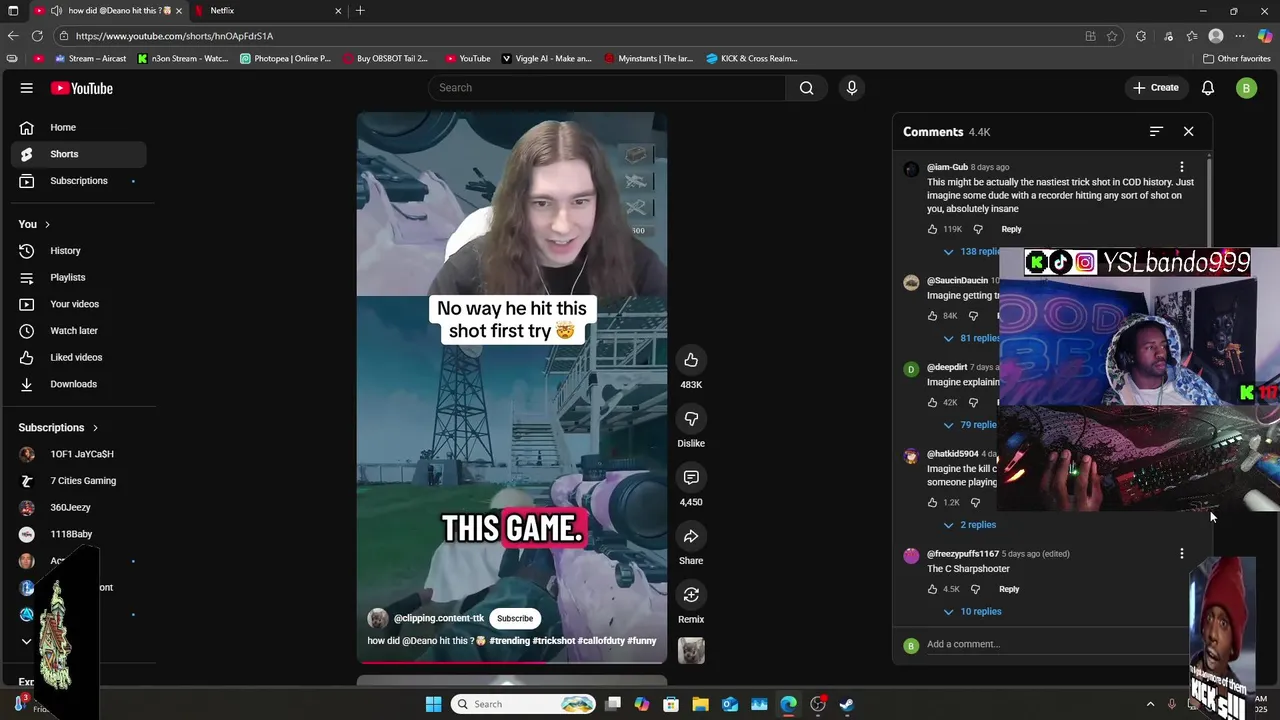
Task: Open Liked videos in sidebar
Action: click(x=78, y=357)
